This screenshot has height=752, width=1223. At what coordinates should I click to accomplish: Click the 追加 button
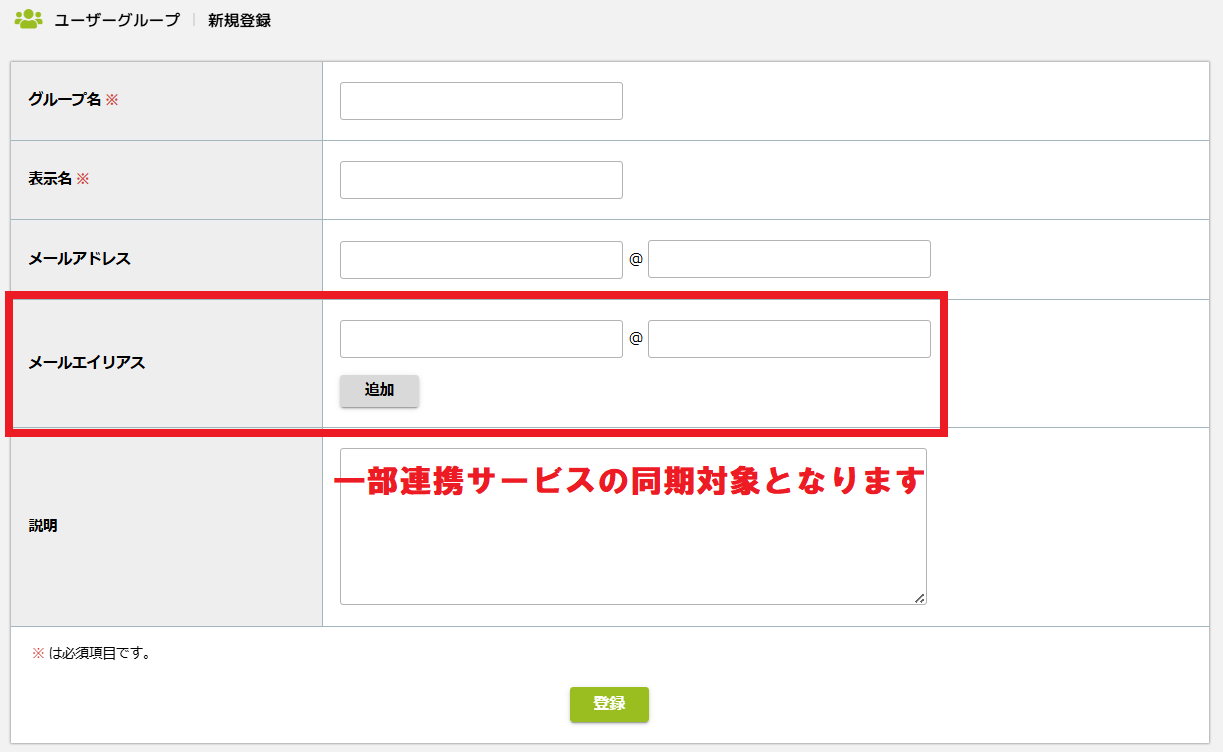pyautogui.click(x=379, y=390)
